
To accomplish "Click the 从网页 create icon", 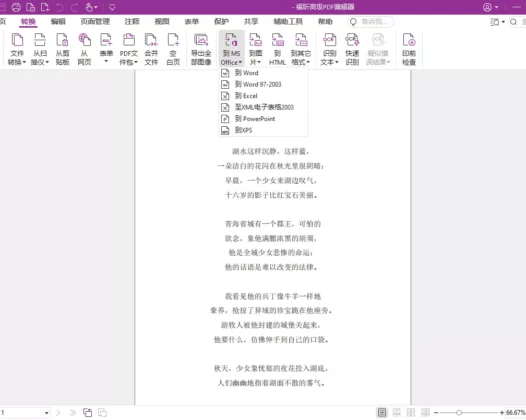I will 84,49.
